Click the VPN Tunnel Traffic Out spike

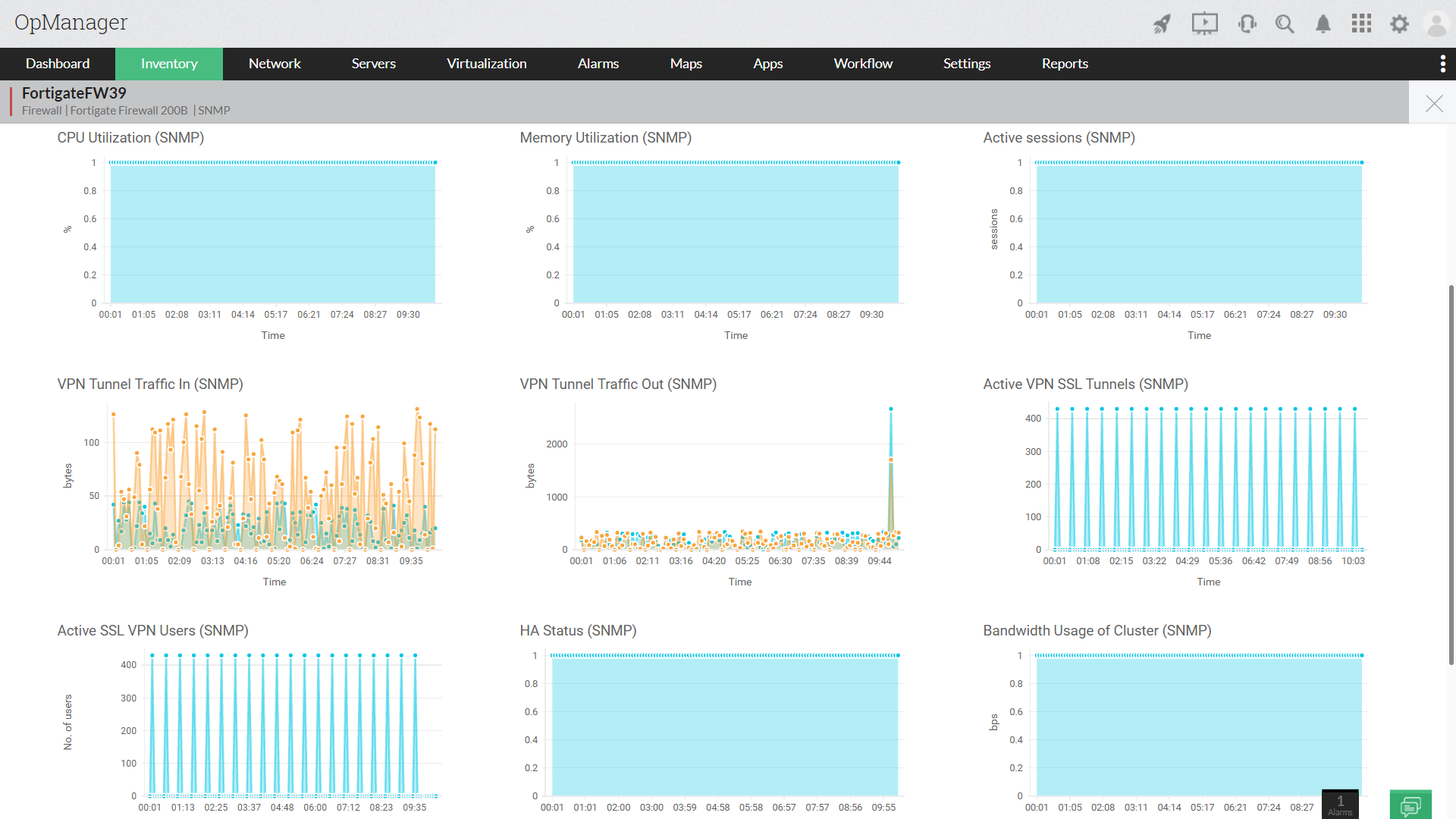[x=891, y=410]
